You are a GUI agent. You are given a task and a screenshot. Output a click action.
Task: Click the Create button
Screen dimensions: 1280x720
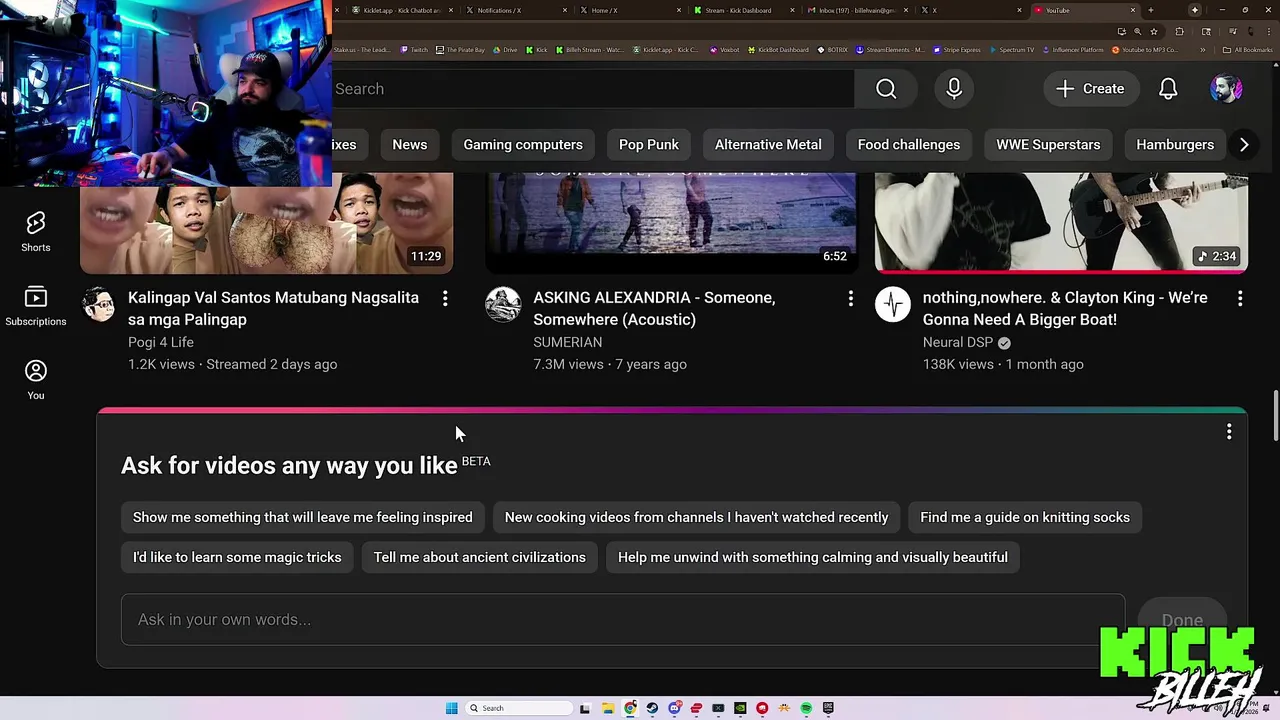(x=1090, y=89)
